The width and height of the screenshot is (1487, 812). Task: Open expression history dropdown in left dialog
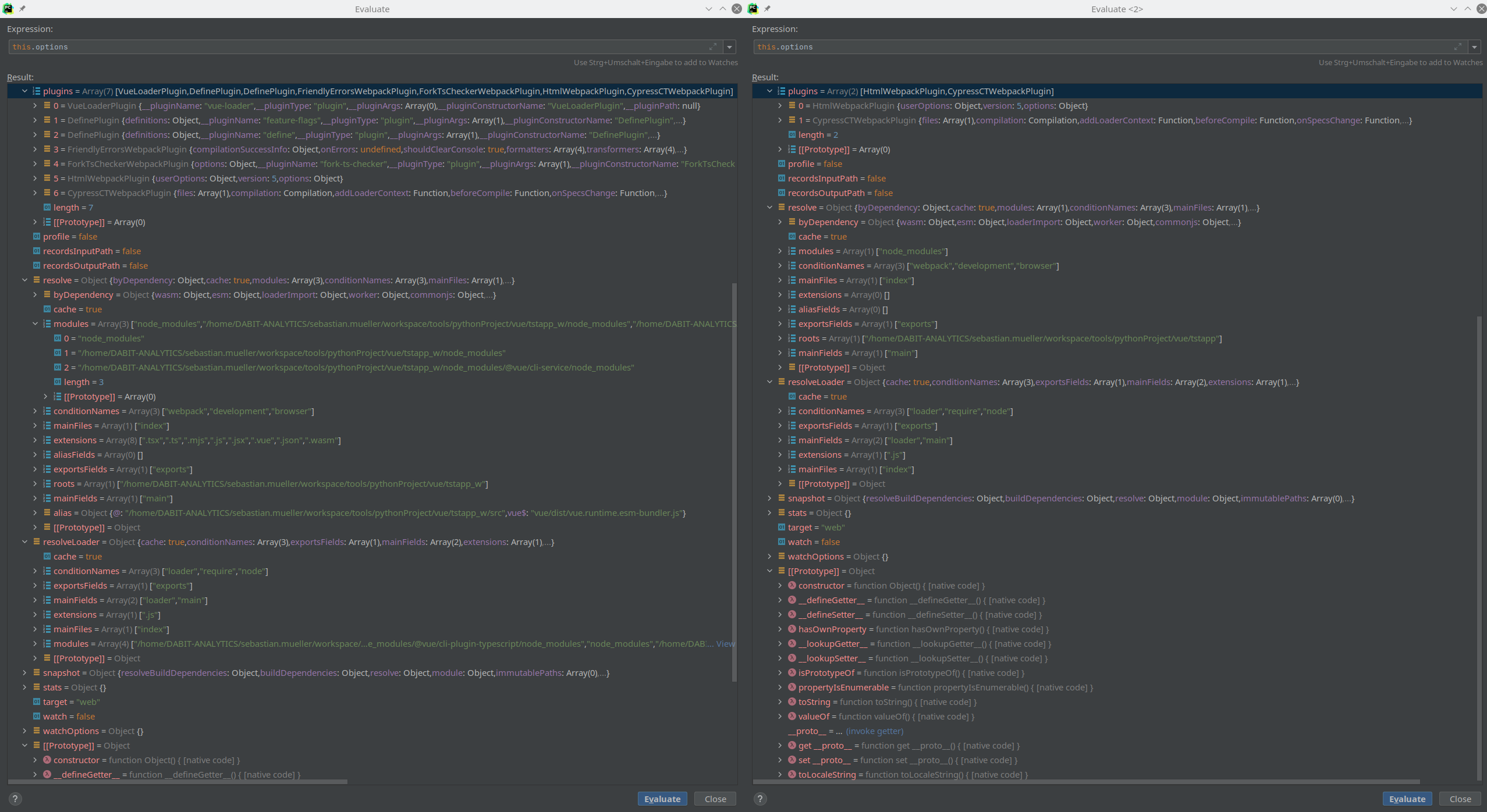click(730, 47)
